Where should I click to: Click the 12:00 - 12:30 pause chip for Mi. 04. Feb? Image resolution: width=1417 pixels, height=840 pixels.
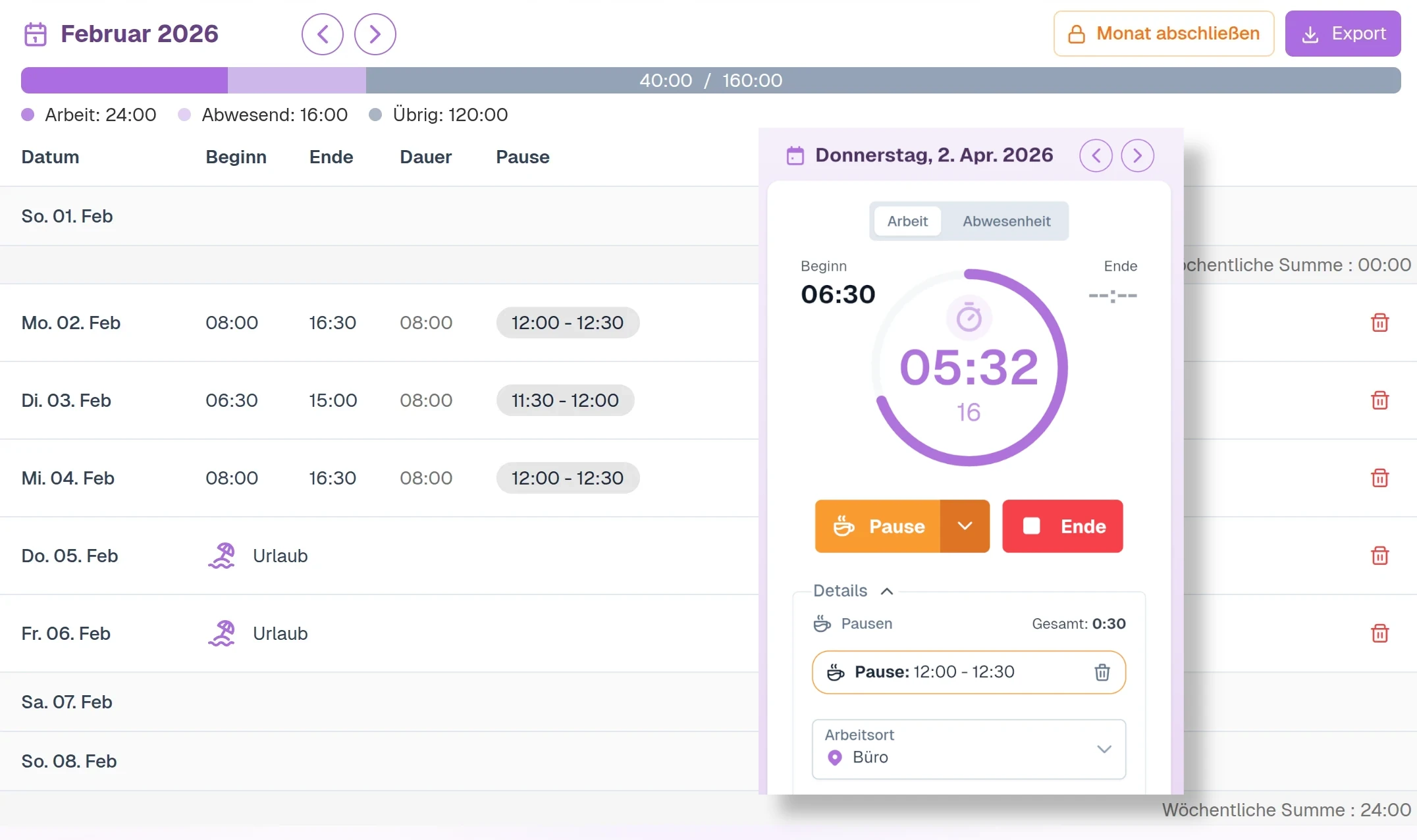point(568,478)
